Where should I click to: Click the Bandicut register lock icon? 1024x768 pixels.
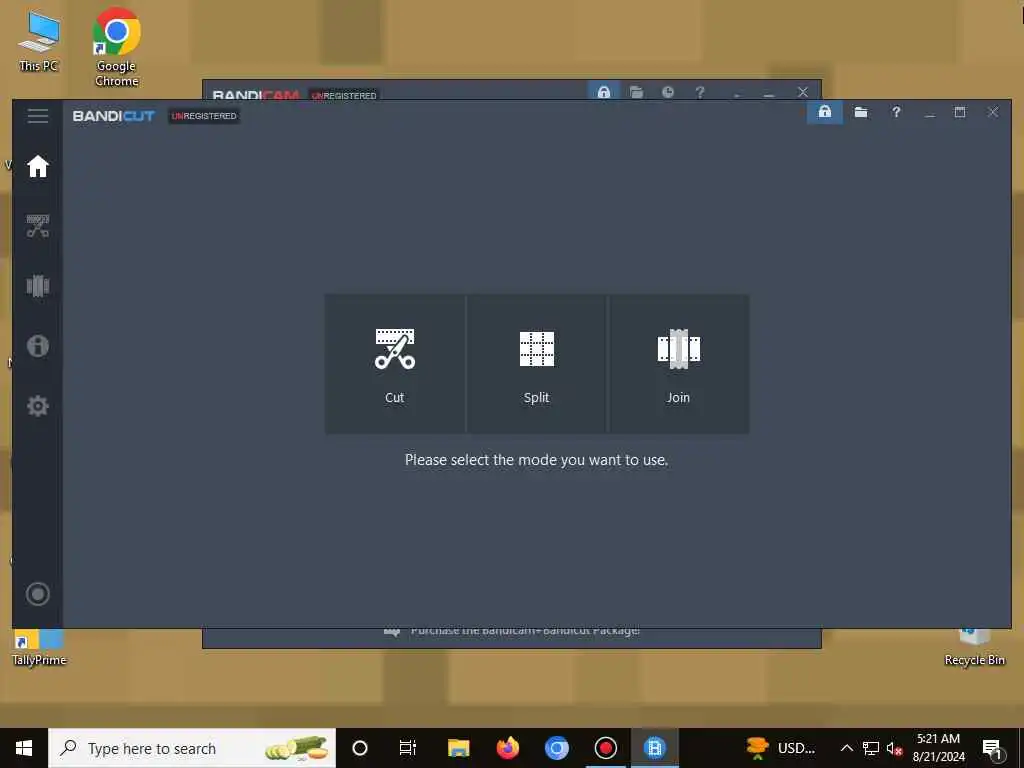click(825, 112)
